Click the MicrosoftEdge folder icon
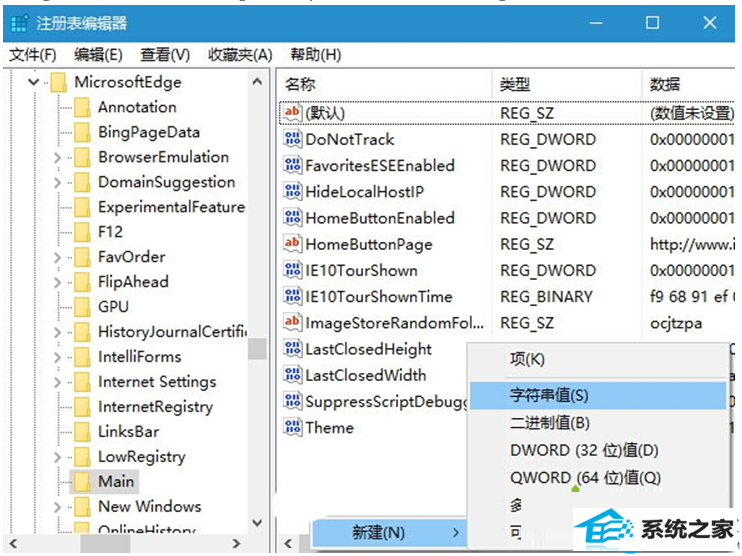The image size is (742, 556). pos(59,82)
